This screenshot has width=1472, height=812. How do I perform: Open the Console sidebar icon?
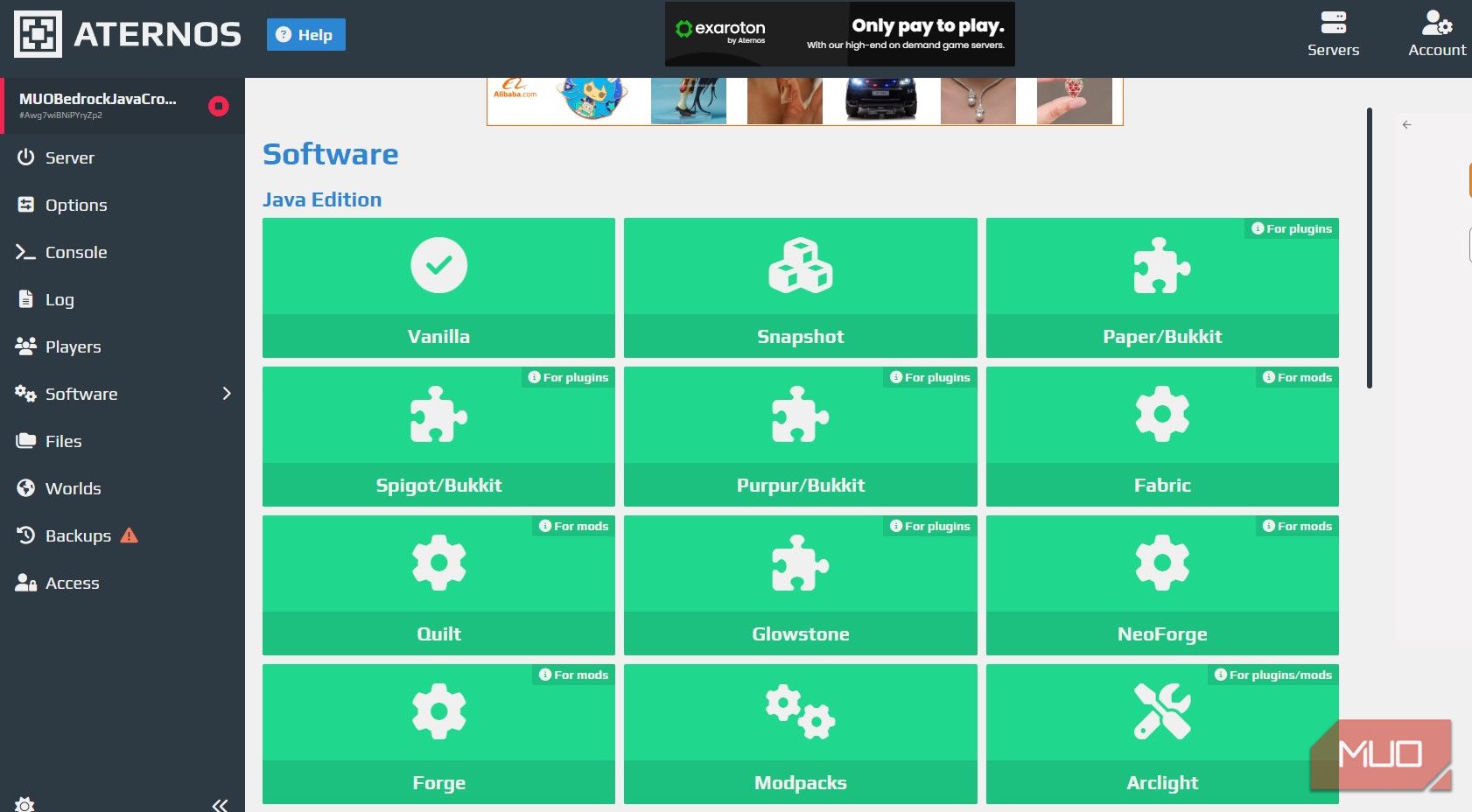(x=25, y=252)
